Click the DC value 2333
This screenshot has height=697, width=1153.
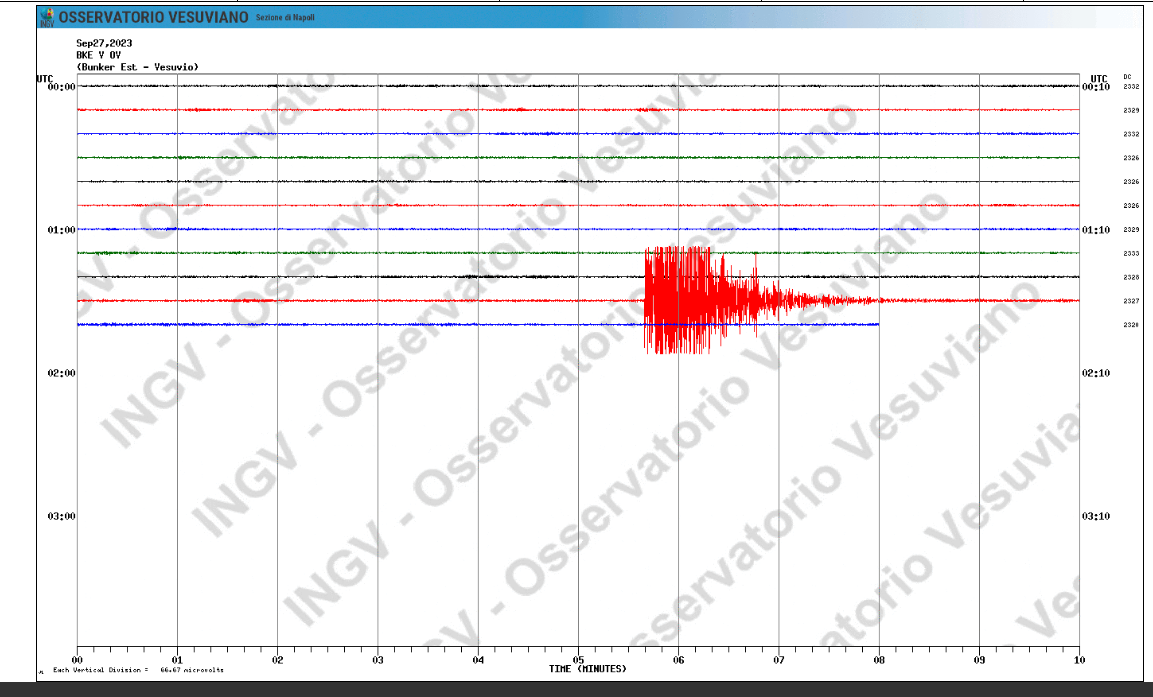(x=1131, y=254)
